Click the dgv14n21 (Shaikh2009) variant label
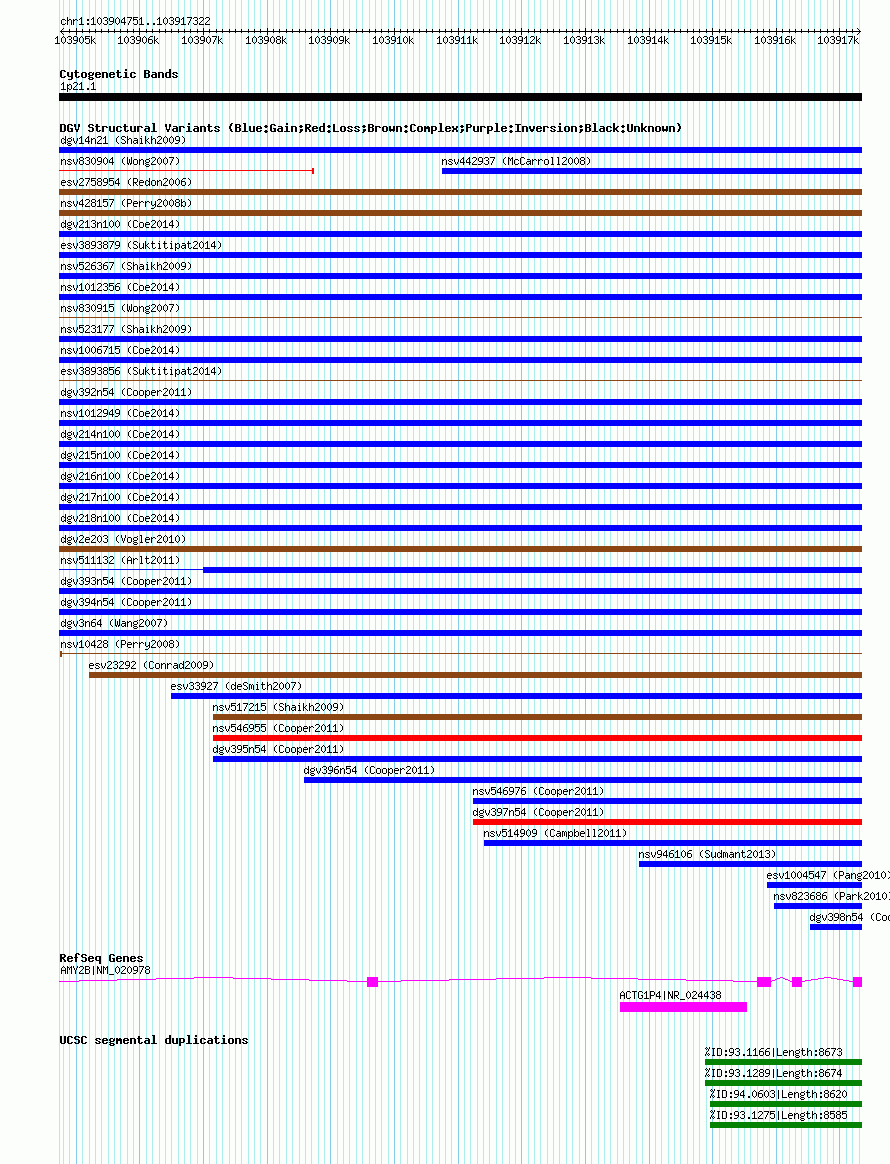Image resolution: width=890 pixels, height=1164 pixels. click(123, 140)
